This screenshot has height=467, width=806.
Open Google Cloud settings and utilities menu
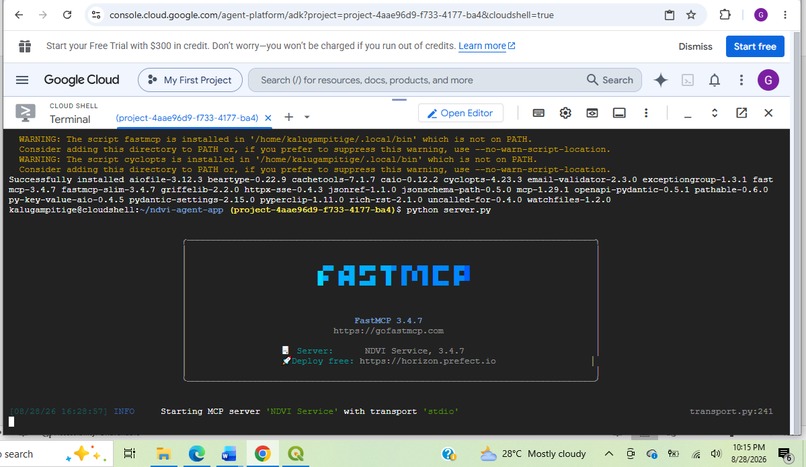pyautogui.click(x=741, y=80)
